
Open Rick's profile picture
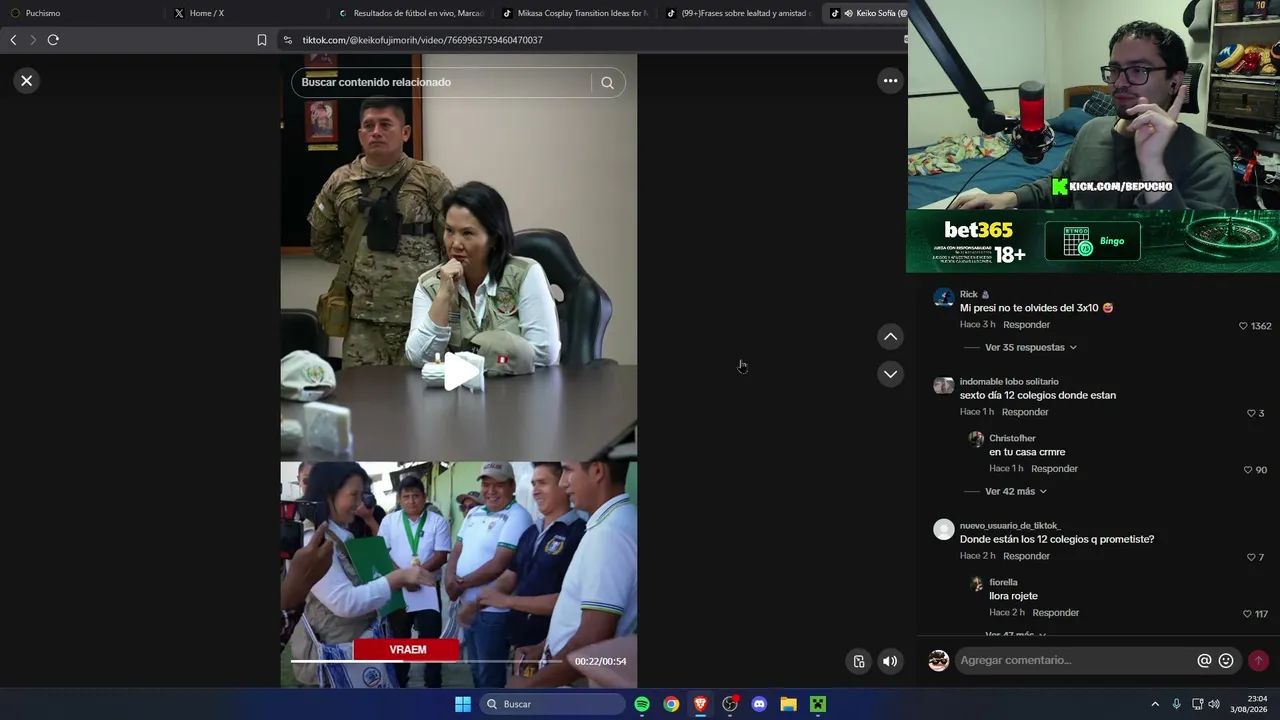pos(943,298)
